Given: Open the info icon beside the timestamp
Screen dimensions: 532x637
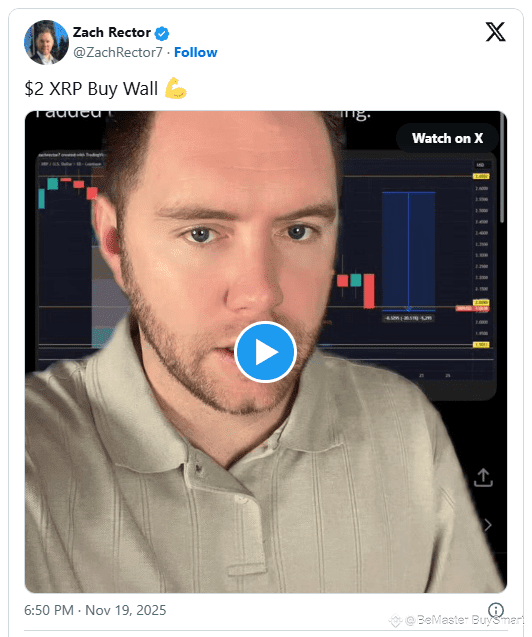Looking at the screenshot, I should [496, 609].
